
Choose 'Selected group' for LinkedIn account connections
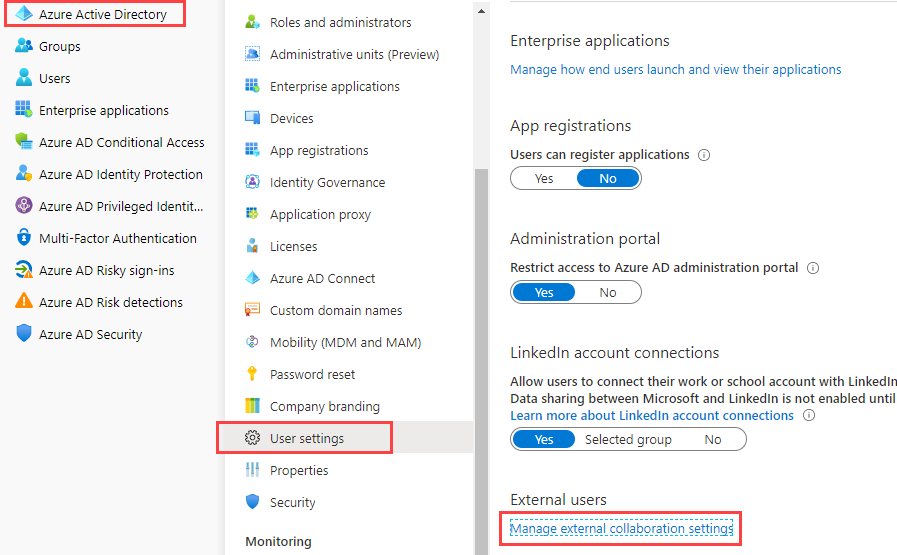pos(628,439)
